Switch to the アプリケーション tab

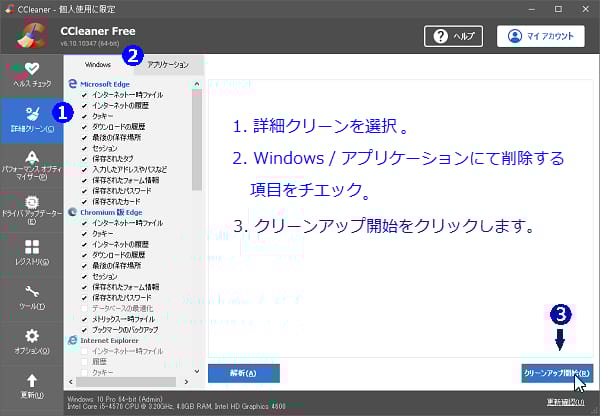[168, 65]
